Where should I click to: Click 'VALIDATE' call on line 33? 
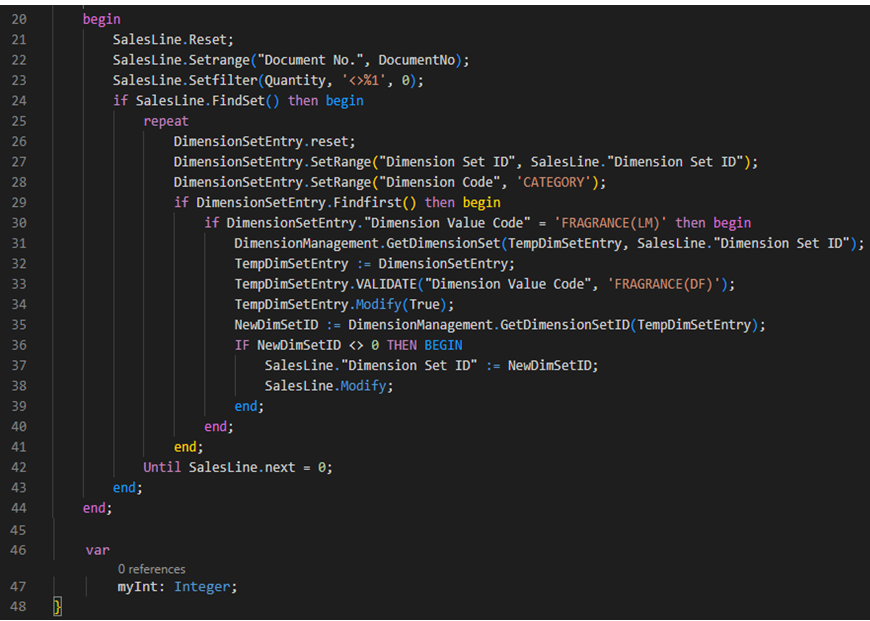[x=386, y=284]
